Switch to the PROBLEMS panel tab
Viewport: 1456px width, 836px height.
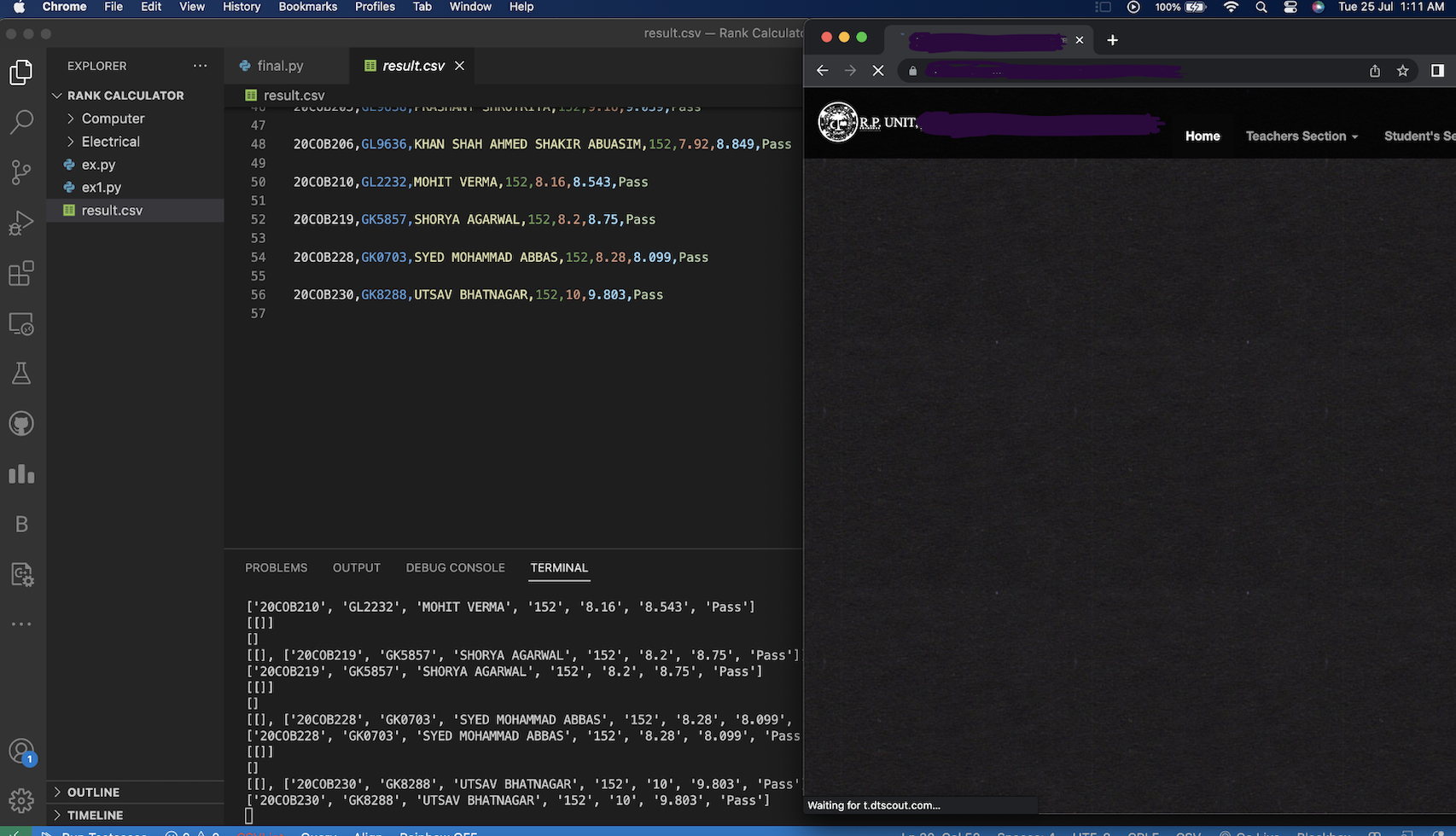276,568
